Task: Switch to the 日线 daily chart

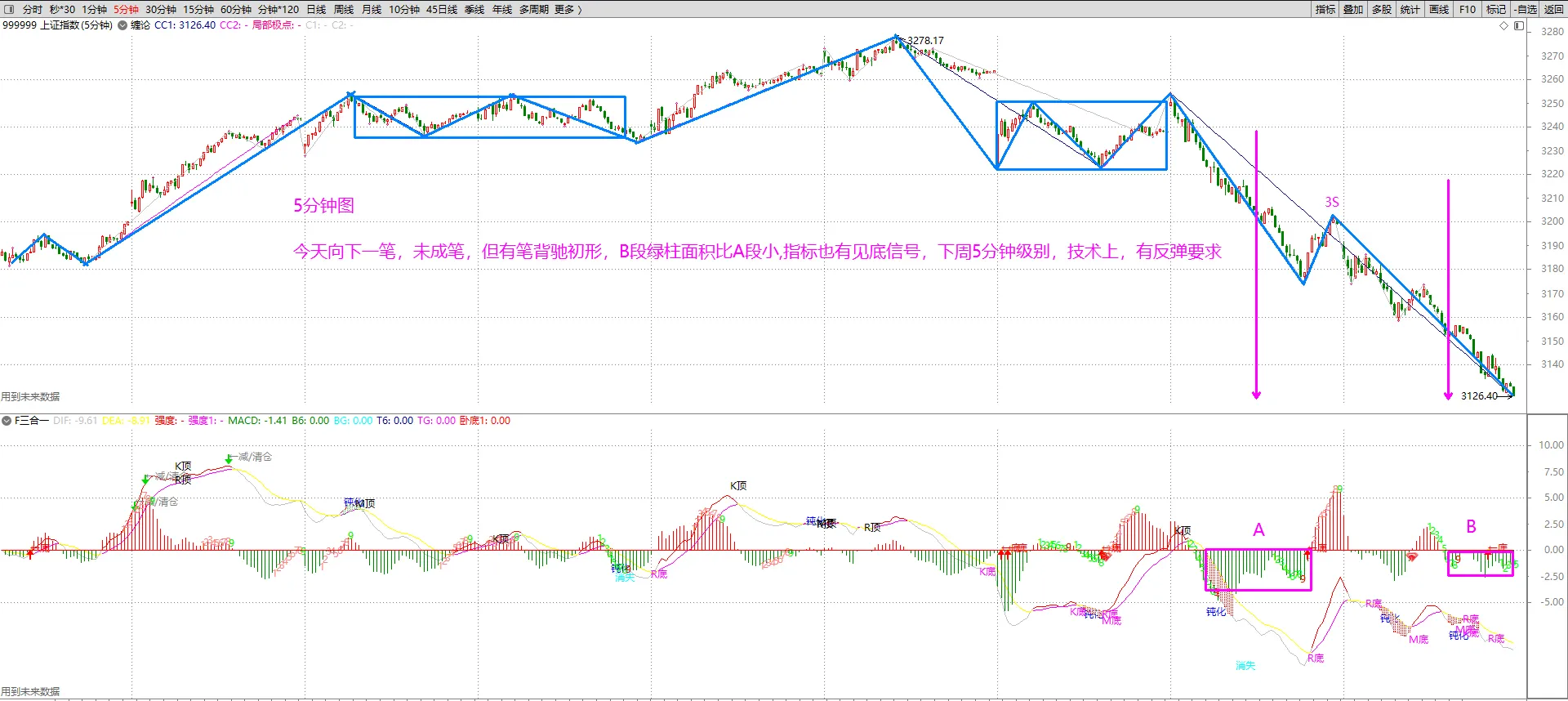Action: (x=316, y=9)
